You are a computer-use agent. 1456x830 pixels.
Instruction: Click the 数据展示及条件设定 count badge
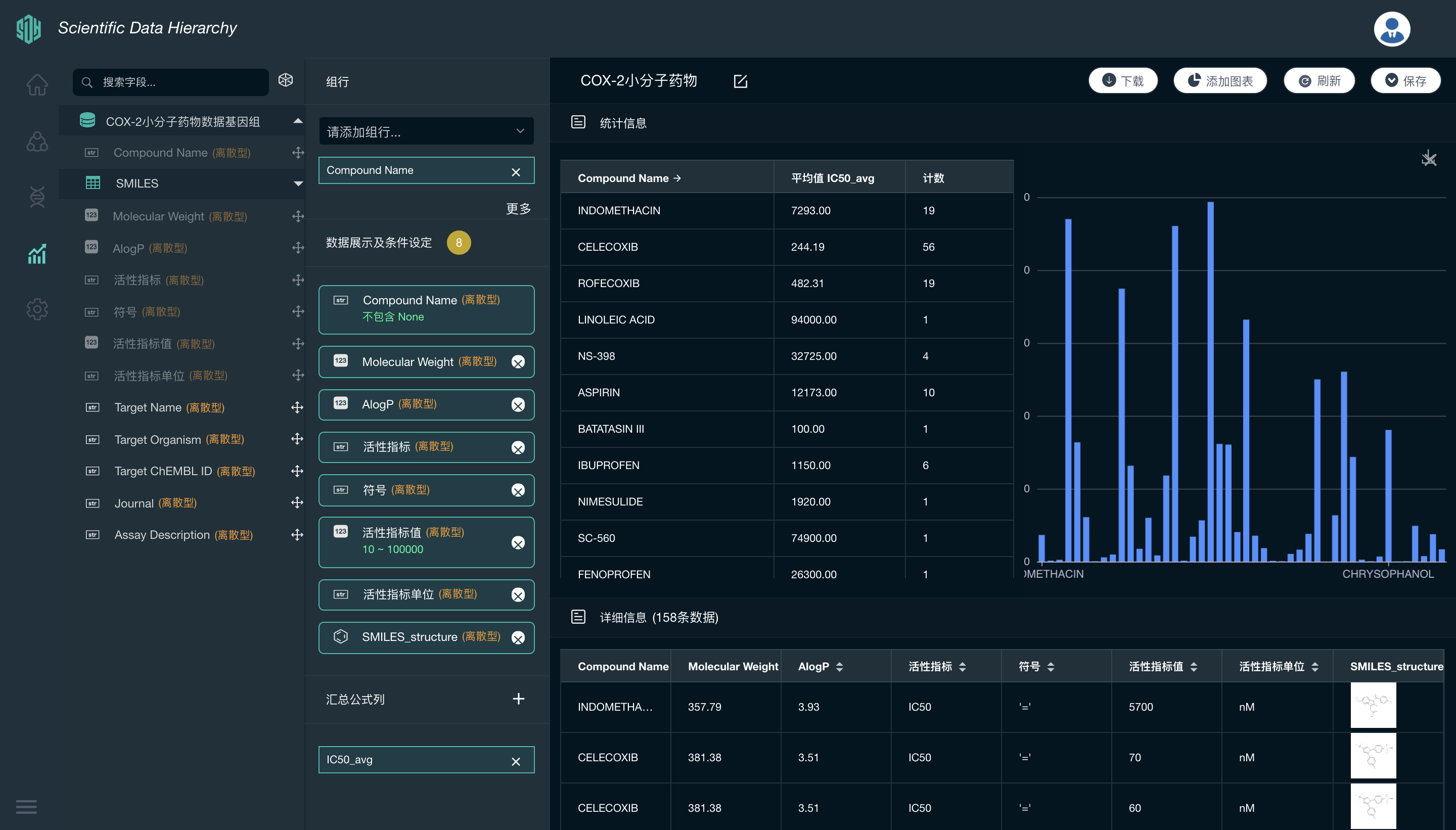tap(459, 242)
